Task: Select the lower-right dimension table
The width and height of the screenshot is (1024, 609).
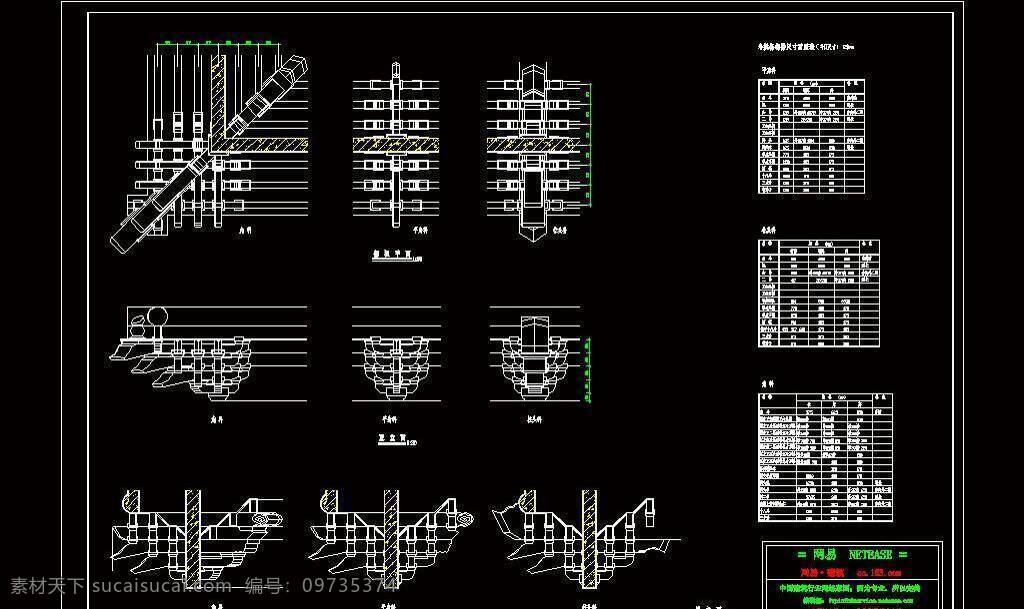Action: [x=825, y=457]
